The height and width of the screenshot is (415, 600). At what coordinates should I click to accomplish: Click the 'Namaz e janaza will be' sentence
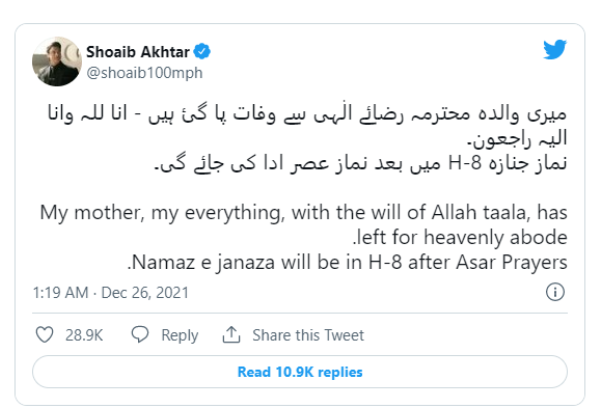[348, 264]
